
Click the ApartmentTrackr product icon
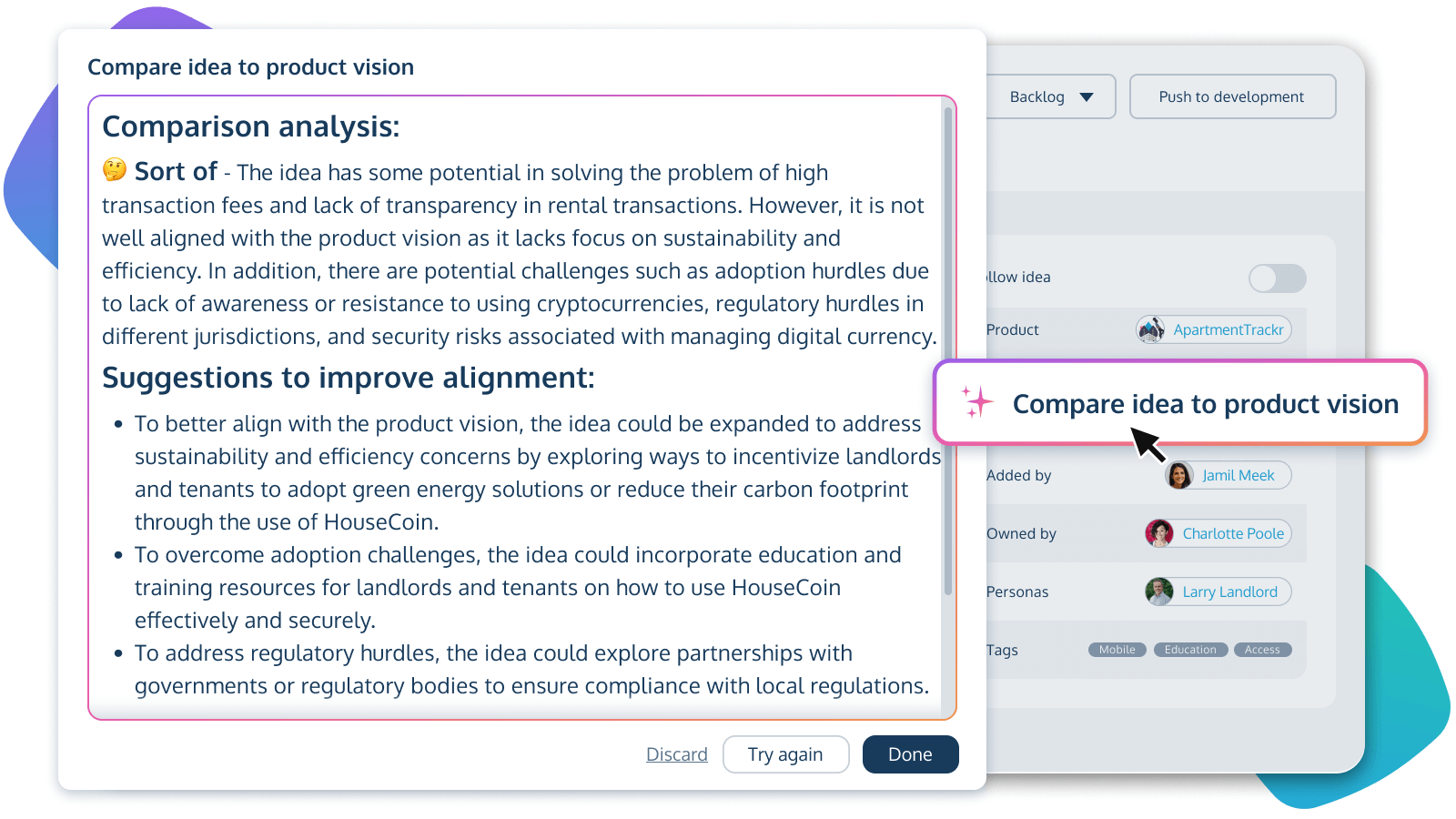point(1150,329)
